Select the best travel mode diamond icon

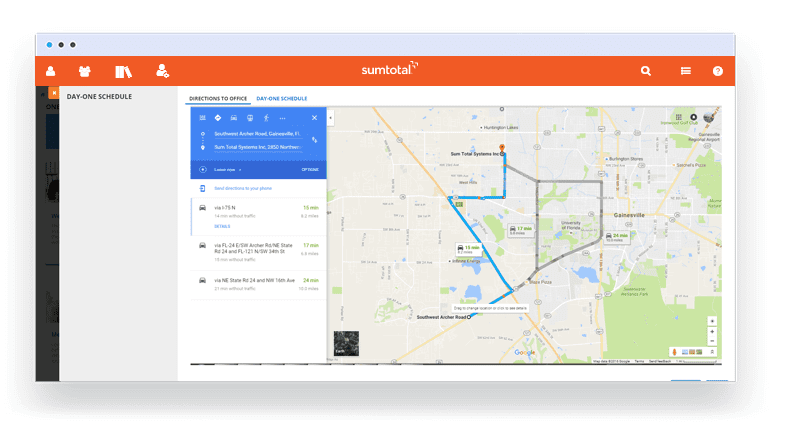pos(218,118)
